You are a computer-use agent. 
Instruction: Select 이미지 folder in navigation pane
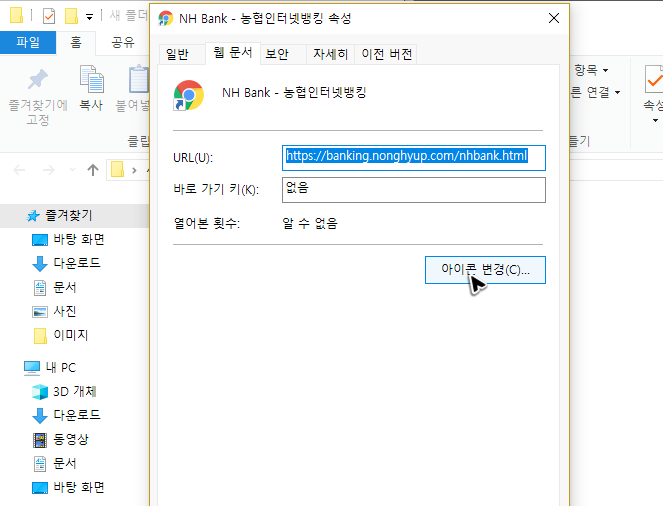tap(71, 335)
